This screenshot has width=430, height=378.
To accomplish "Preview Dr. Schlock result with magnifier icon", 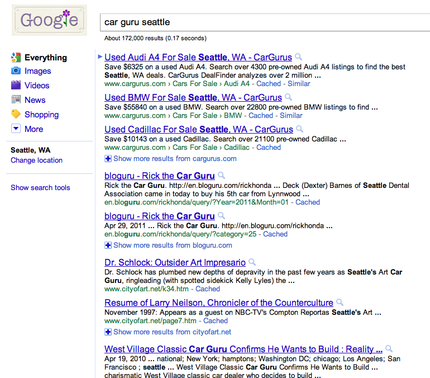I will coord(252,262).
